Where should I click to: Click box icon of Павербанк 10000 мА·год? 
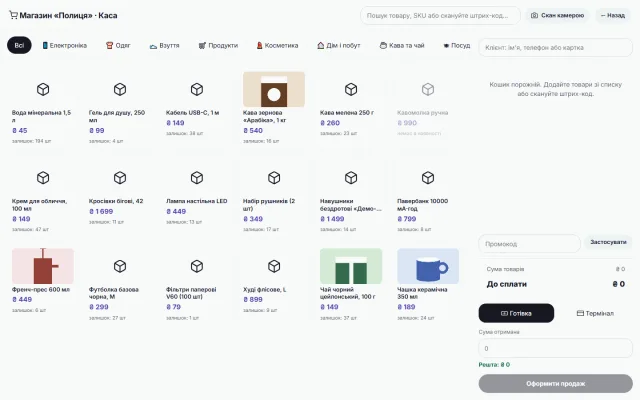(x=428, y=178)
